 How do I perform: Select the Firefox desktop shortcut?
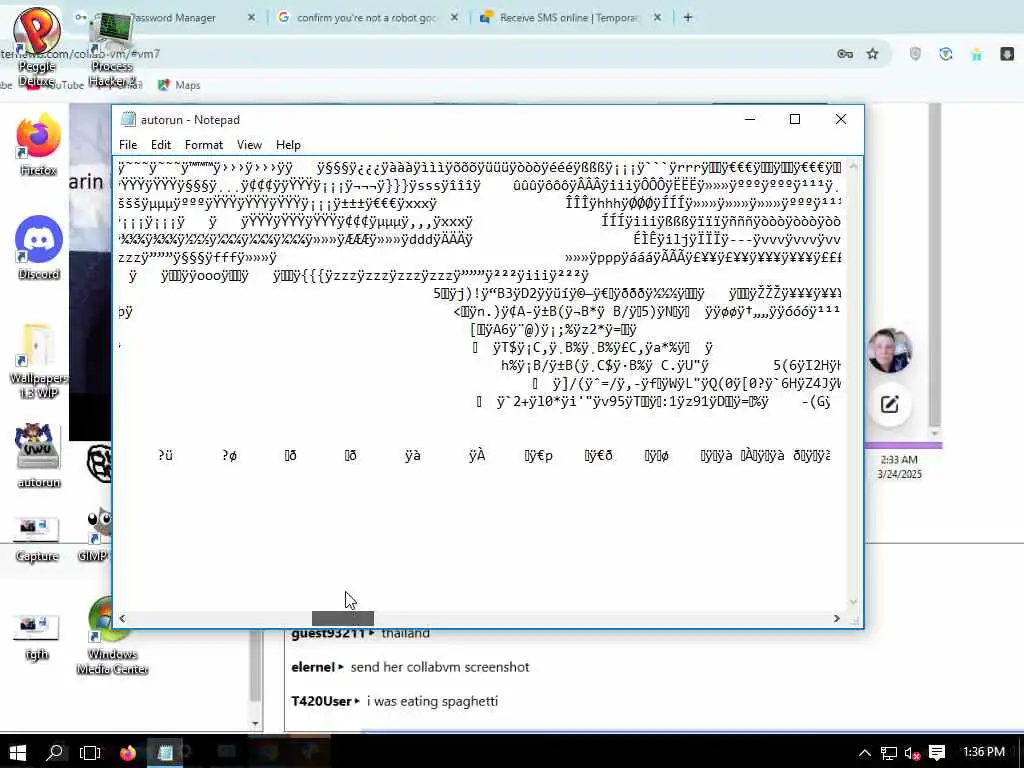click(x=39, y=145)
